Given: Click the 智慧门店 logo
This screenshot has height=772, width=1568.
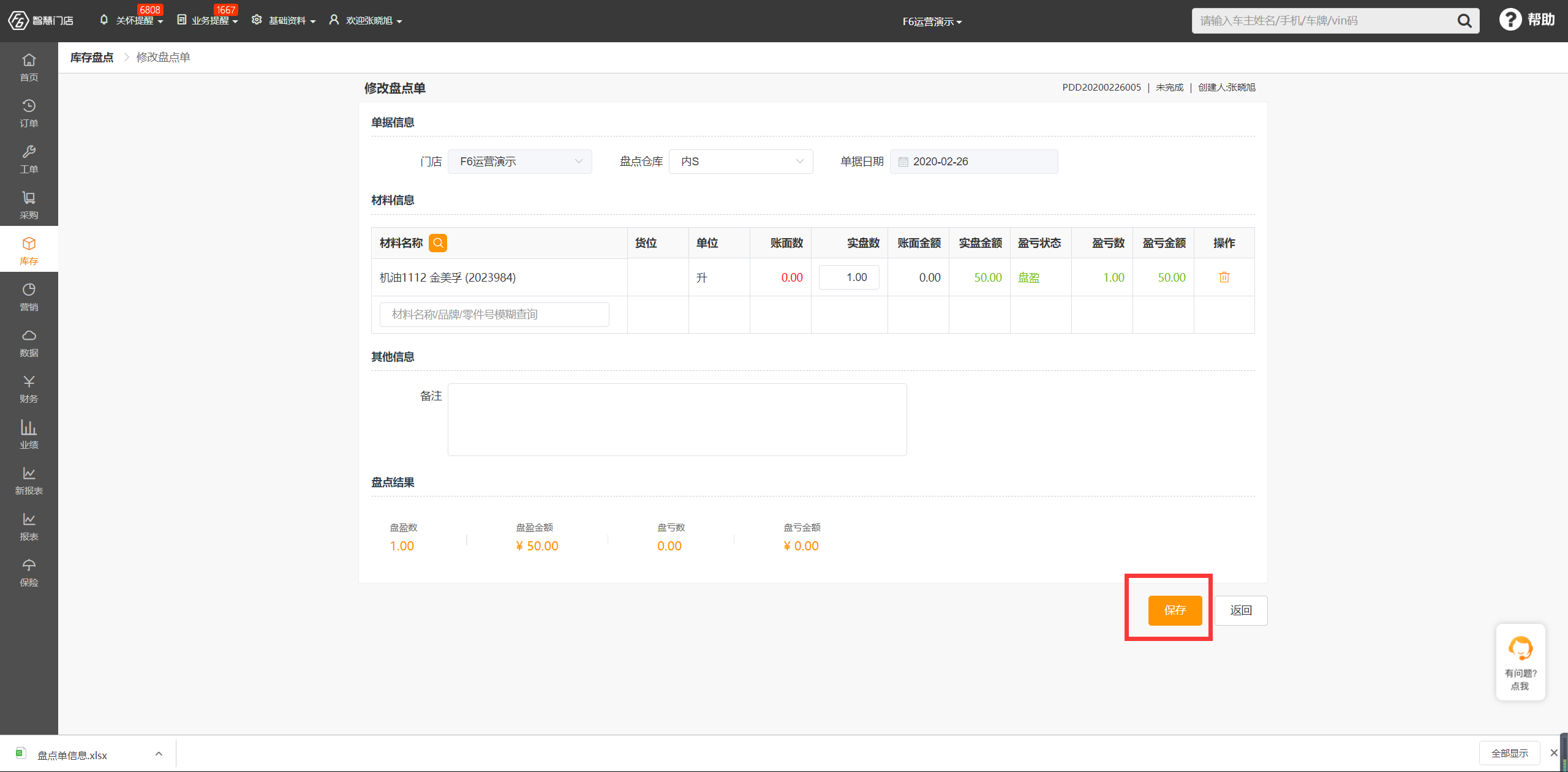Looking at the screenshot, I should coord(40,21).
